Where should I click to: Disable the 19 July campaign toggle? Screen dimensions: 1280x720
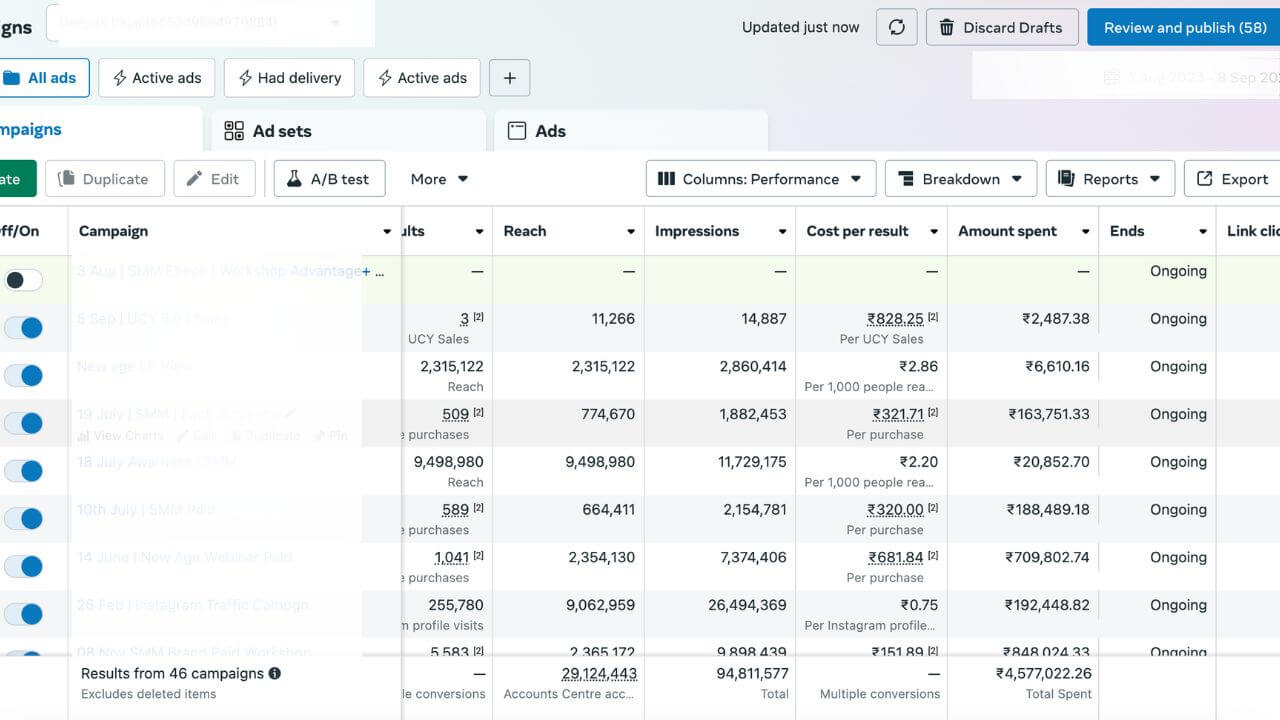coord(23,423)
